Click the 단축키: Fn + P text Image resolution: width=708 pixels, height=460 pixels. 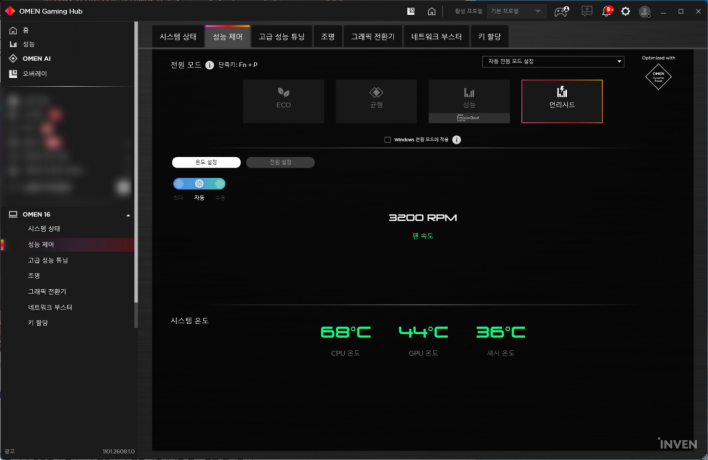point(238,65)
